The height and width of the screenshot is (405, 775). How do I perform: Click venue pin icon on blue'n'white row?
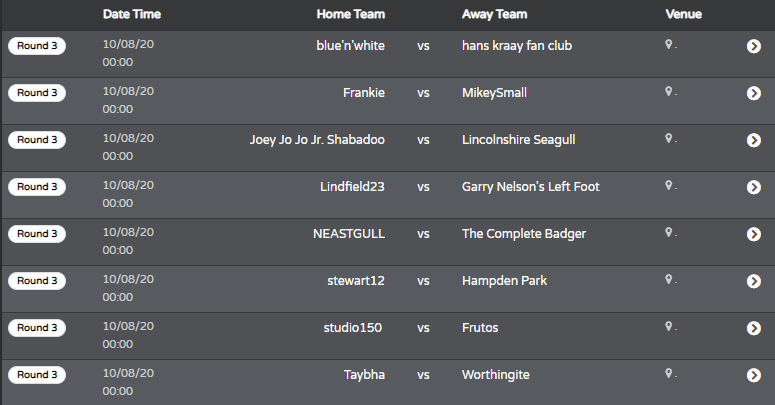(x=668, y=45)
